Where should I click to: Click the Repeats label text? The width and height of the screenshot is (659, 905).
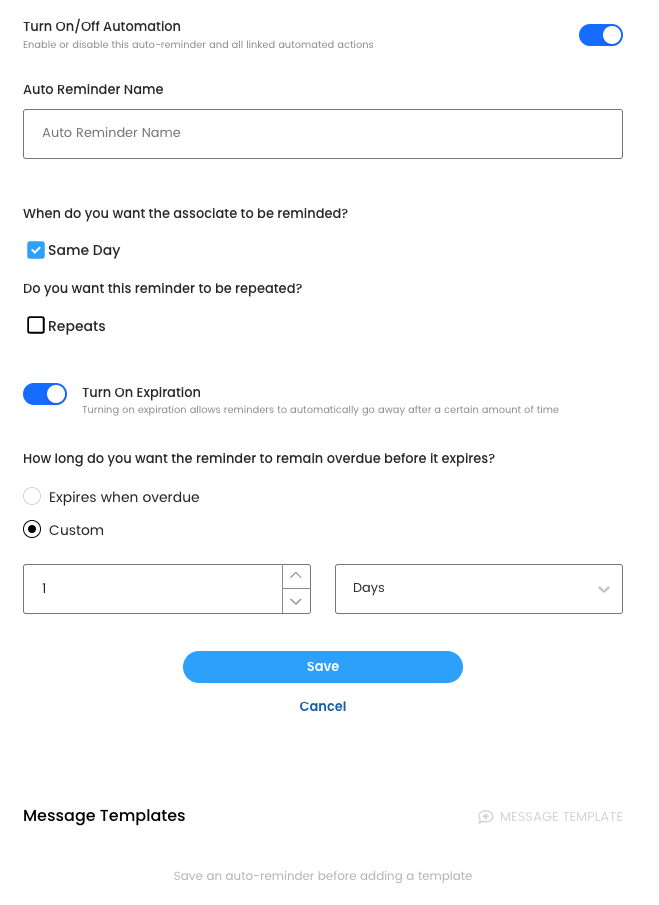click(x=77, y=327)
